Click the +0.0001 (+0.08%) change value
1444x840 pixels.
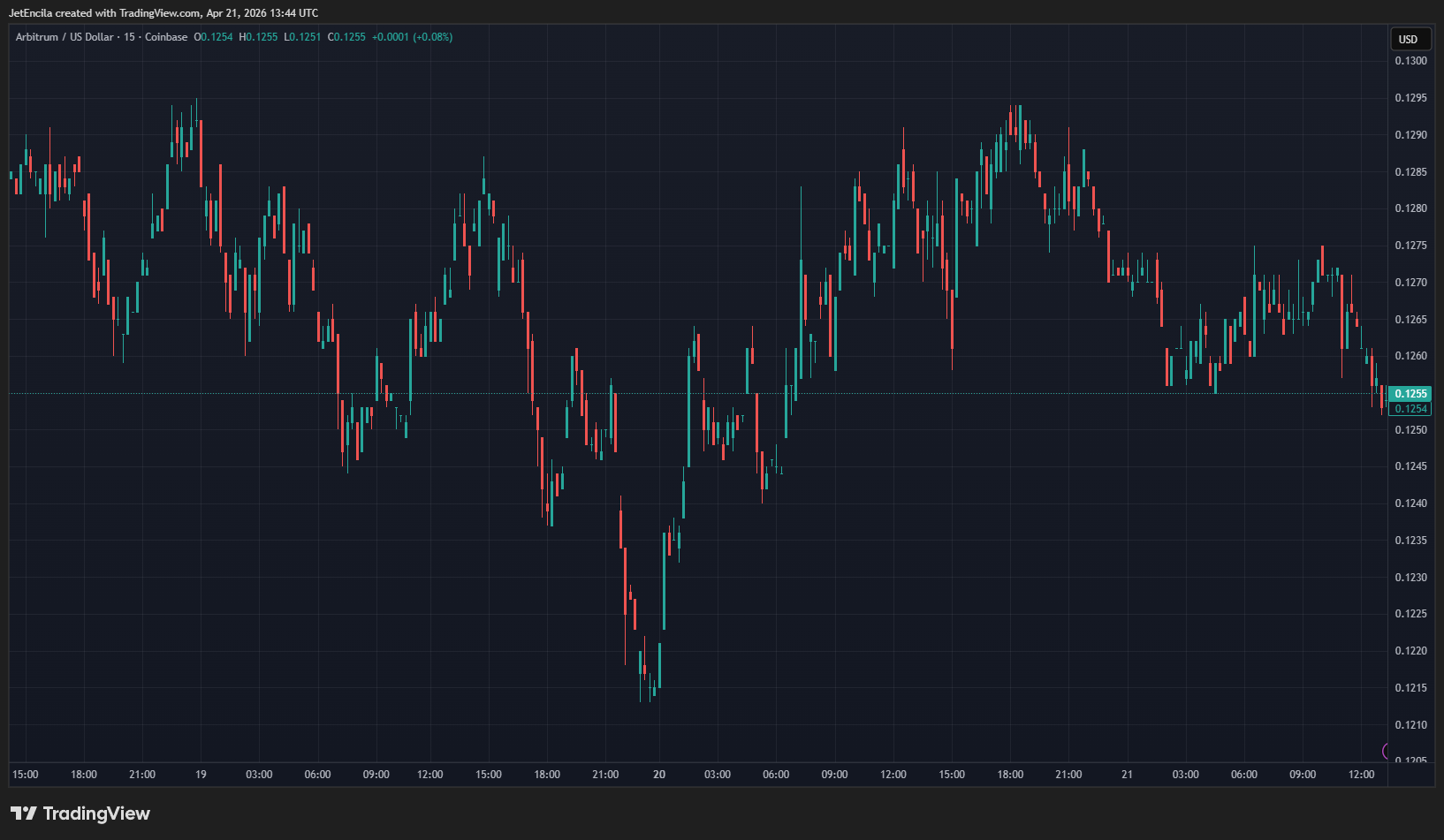(412, 37)
